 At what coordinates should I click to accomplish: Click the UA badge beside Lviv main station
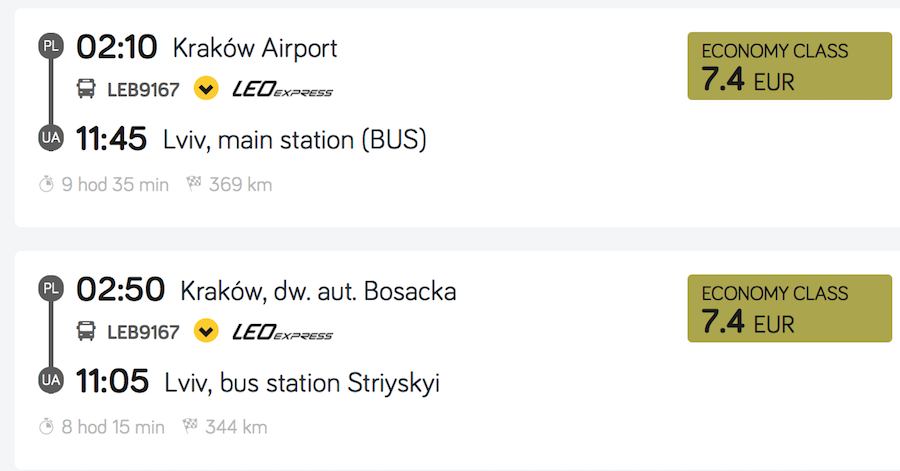pyautogui.click(x=50, y=138)
